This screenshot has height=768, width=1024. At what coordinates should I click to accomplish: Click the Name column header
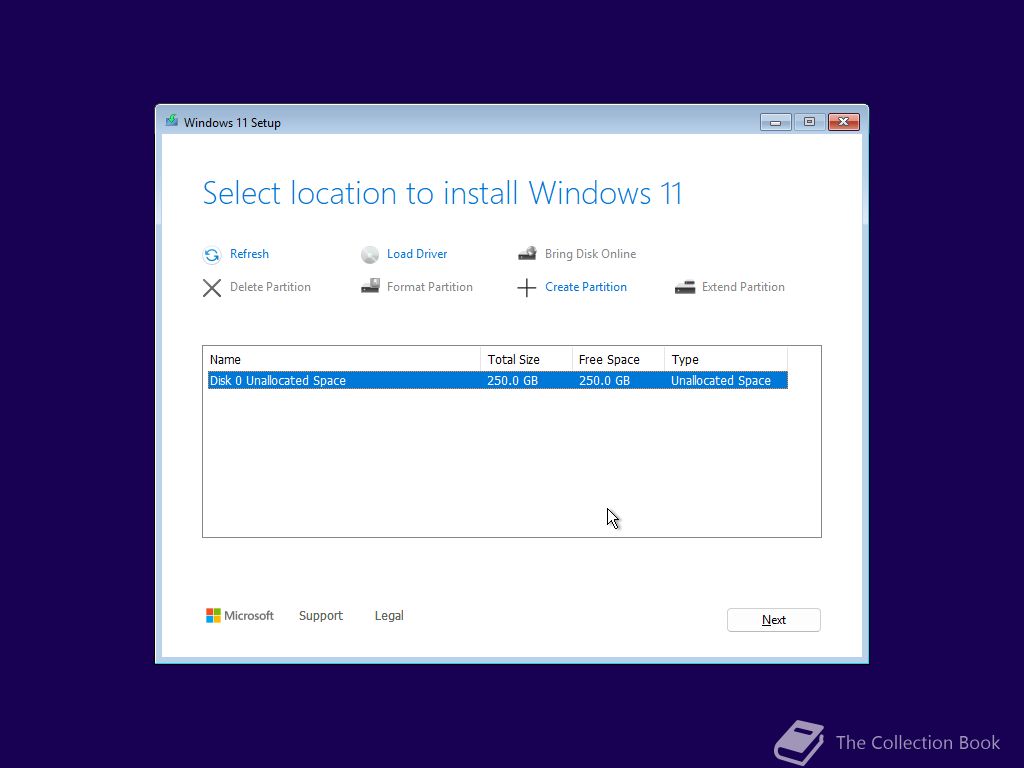point(344,359)
